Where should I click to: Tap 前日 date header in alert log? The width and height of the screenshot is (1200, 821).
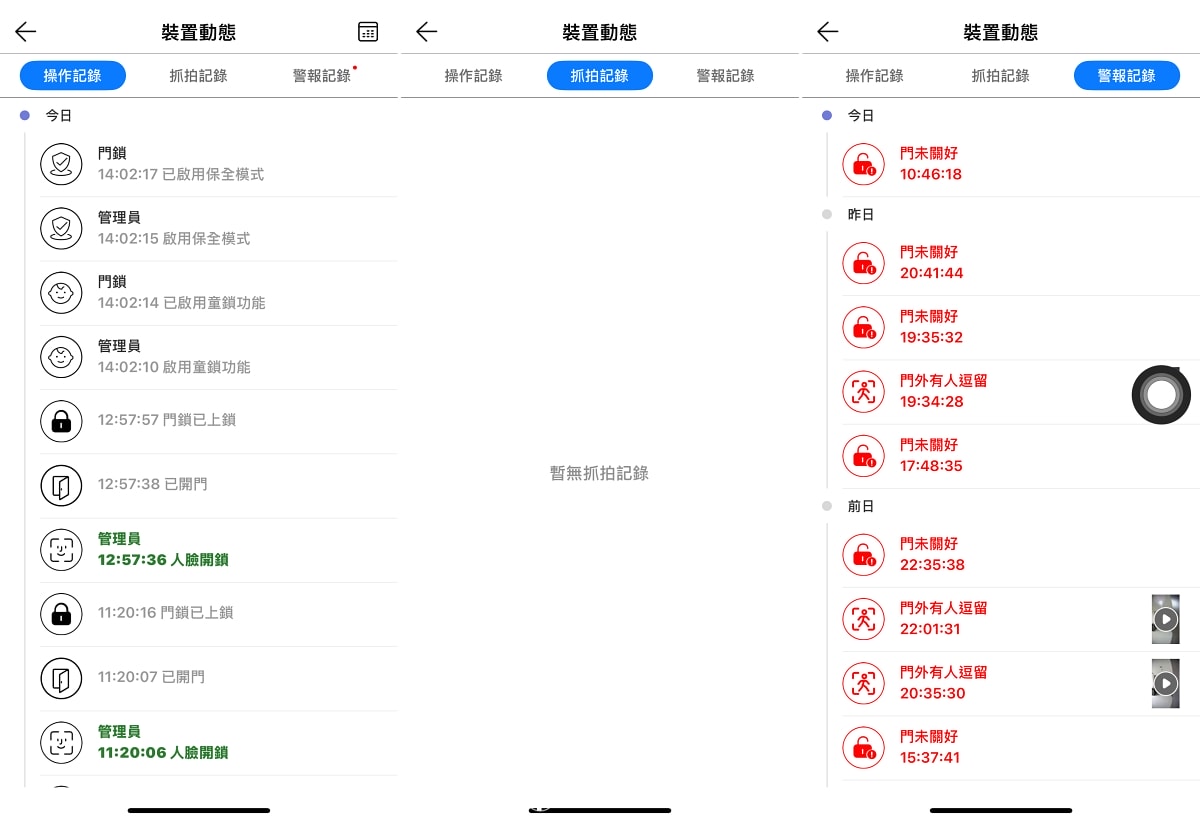pos(861,507)
